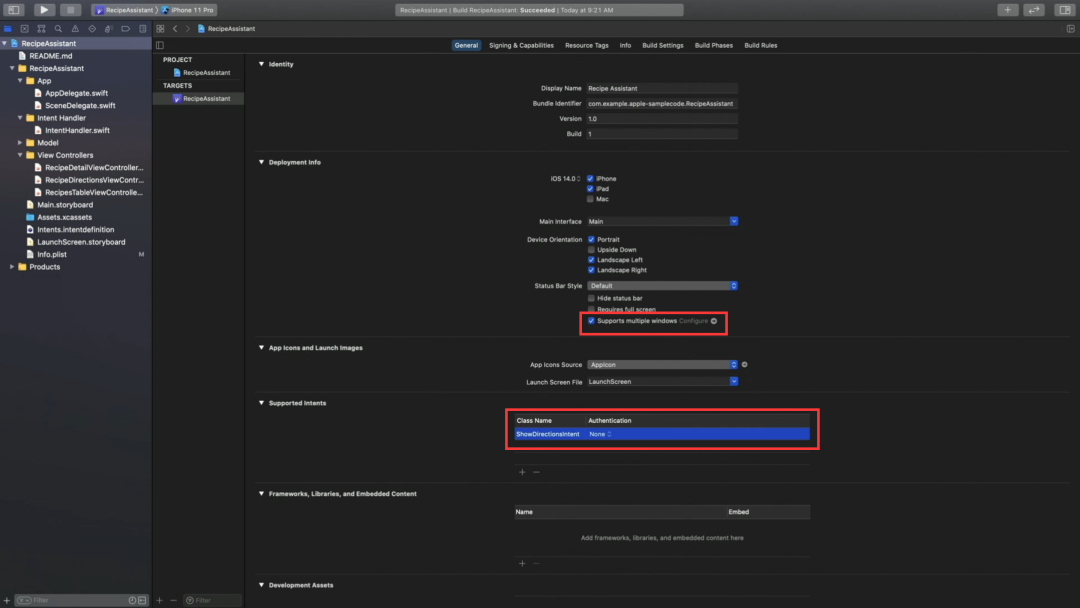Run the app with the Play button
This screenshot has height=608, width=1080.
pyautogui.click(x=43, y=10)
